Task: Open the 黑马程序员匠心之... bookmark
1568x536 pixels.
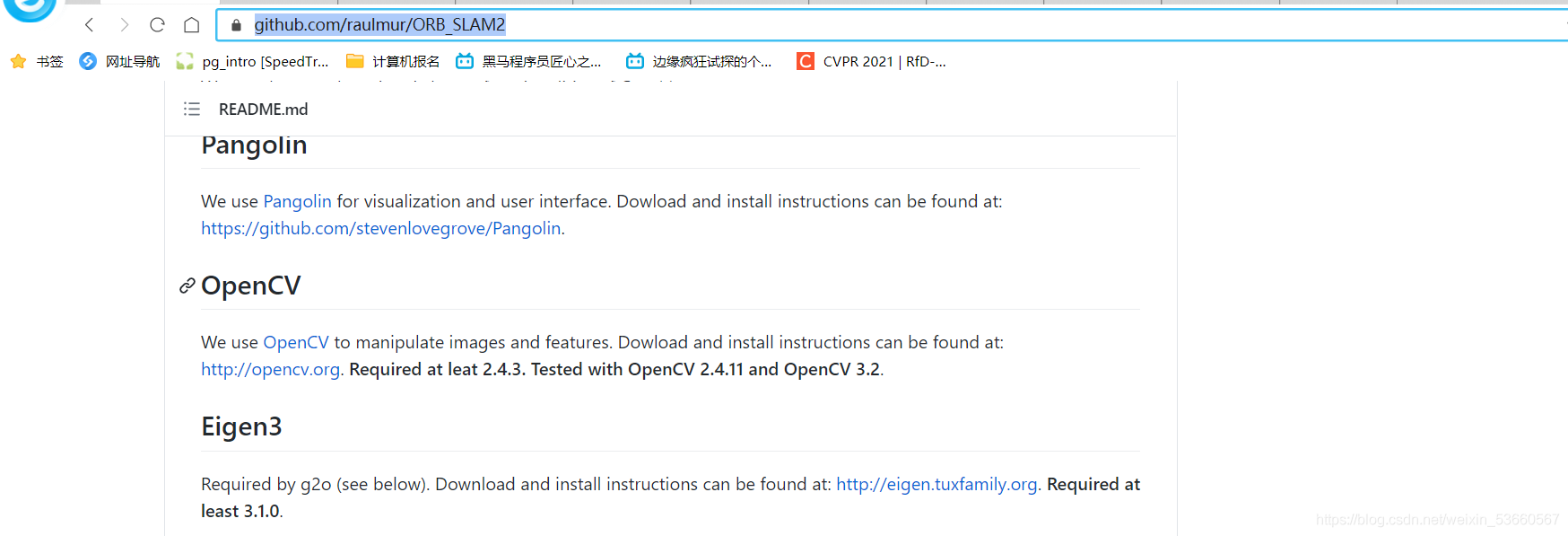Action: [528, 61]
